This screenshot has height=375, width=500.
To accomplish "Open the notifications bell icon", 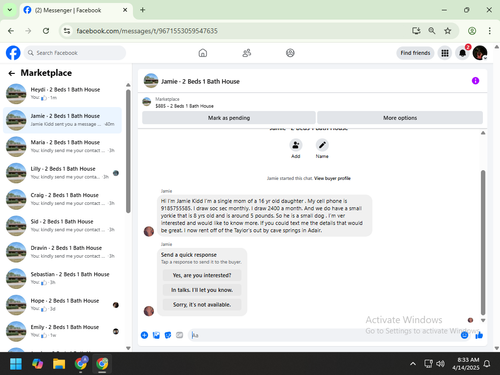I will pyautogui.click(x=462, y=53).
